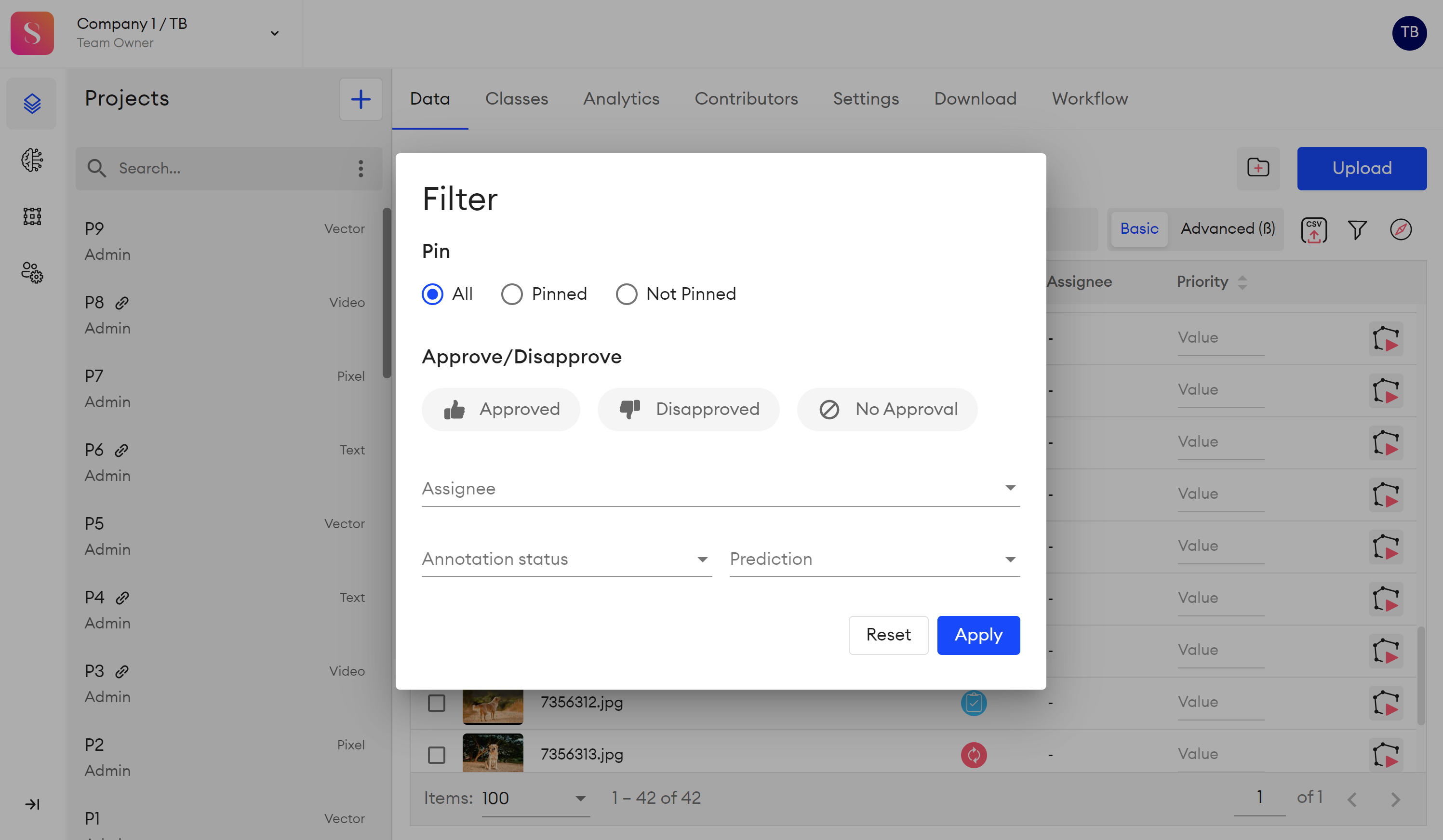Open project search options three-dot menu

[361, 168]
